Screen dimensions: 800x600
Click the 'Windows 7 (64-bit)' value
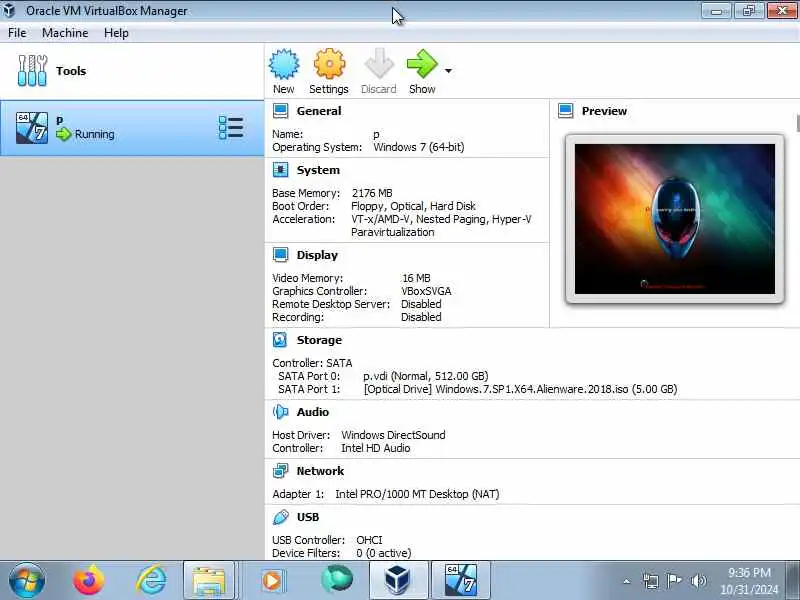click(x=418, y=147)
